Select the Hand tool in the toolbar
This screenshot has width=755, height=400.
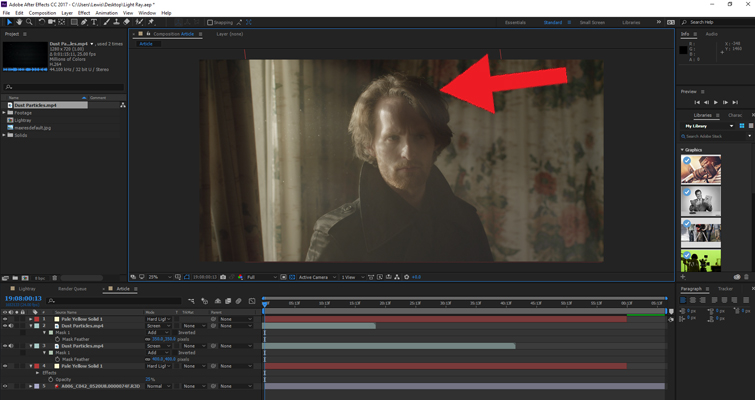click(x=21, y=22)
